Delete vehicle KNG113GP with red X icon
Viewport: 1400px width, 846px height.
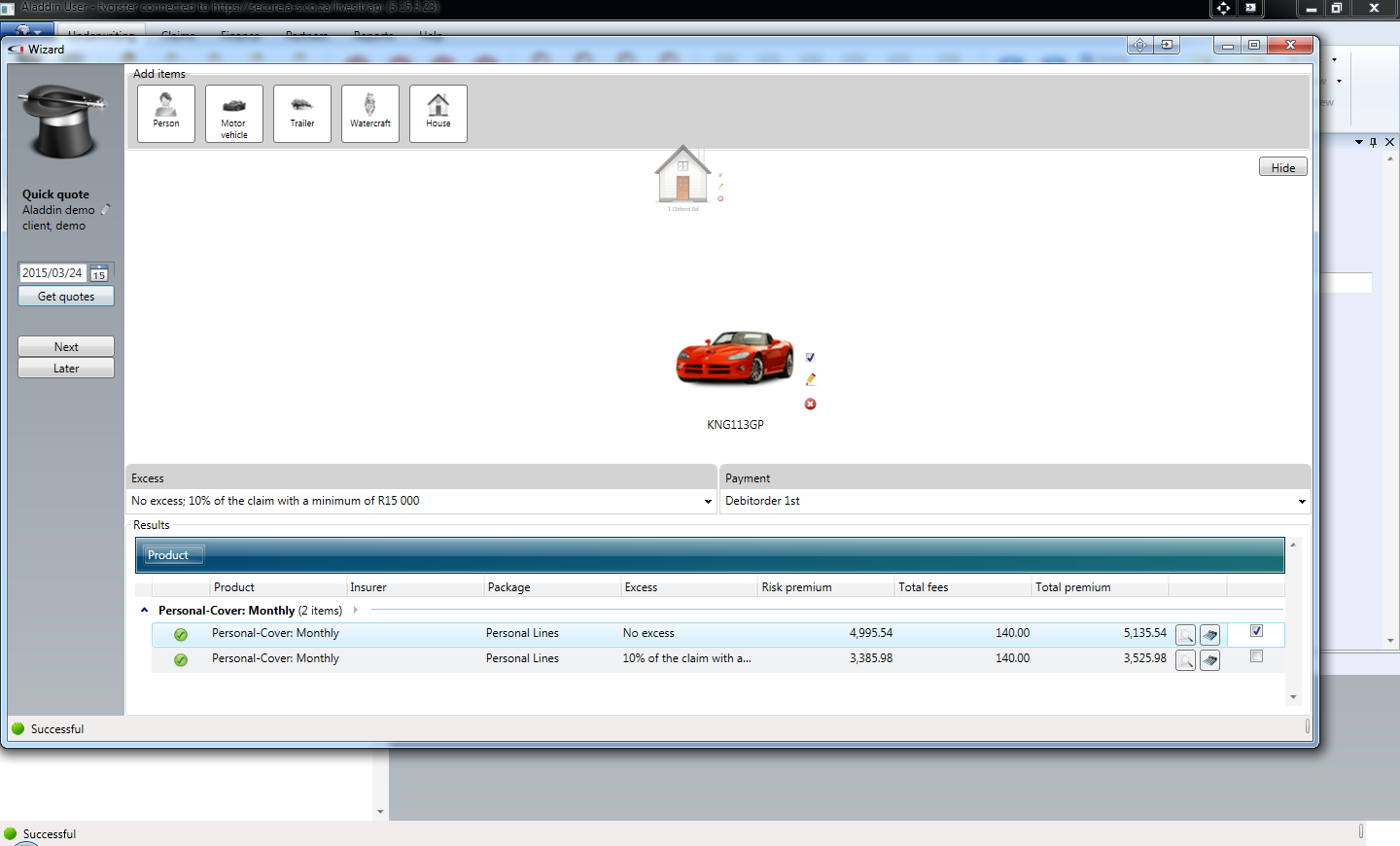coord(811,404)
